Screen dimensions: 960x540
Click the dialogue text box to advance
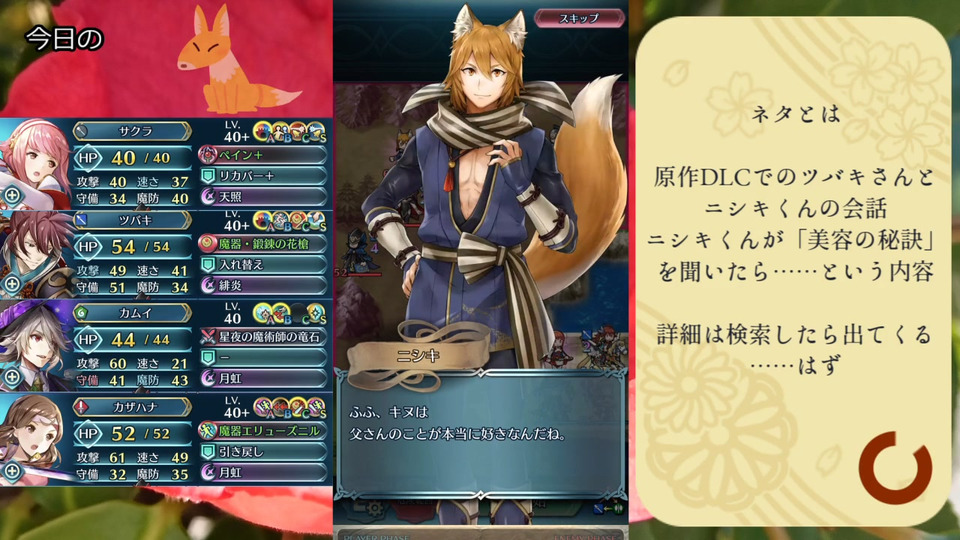click(x=481, y=433)
